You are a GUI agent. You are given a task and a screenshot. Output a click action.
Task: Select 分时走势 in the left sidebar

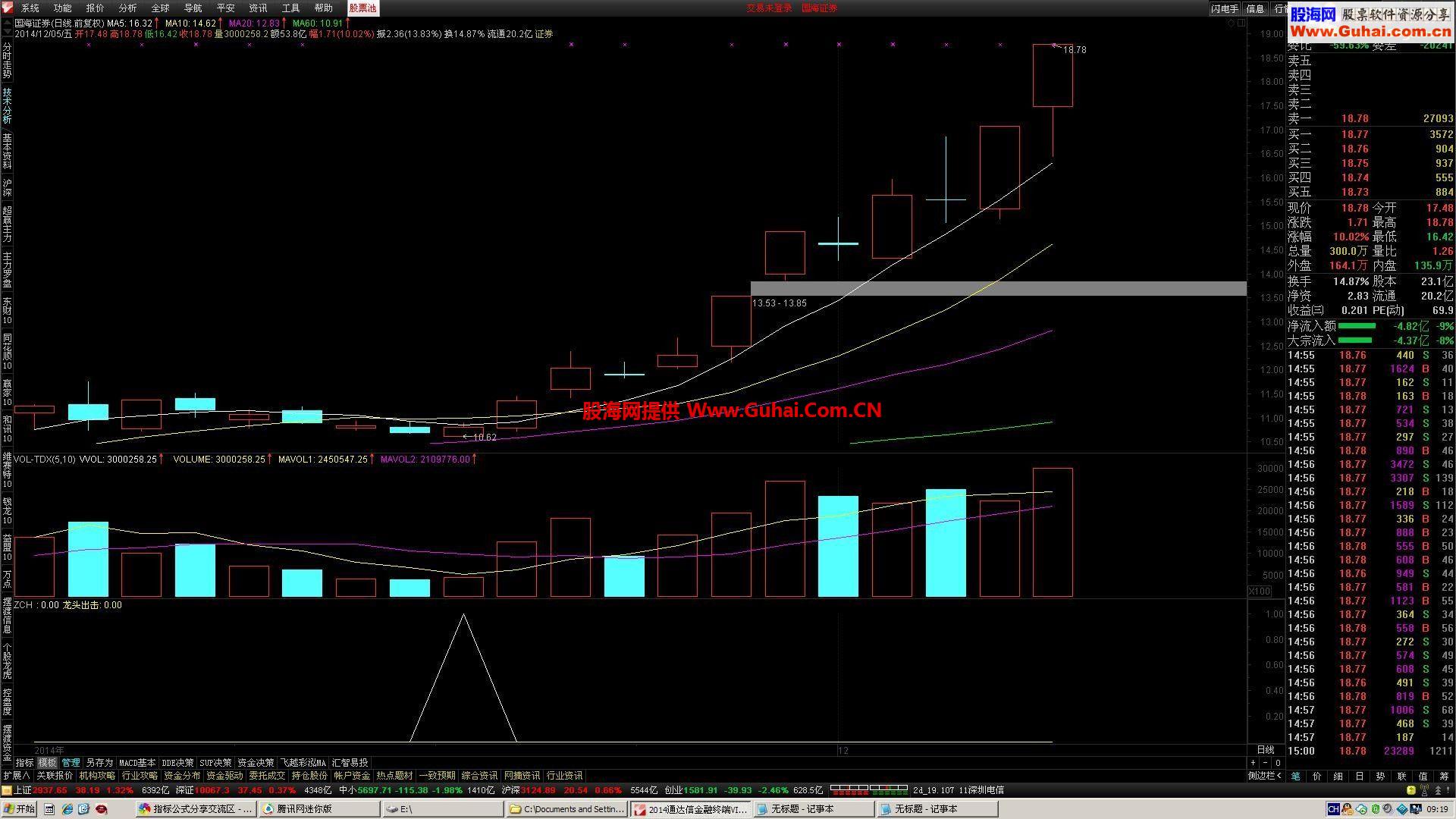(x=7, y=60)
